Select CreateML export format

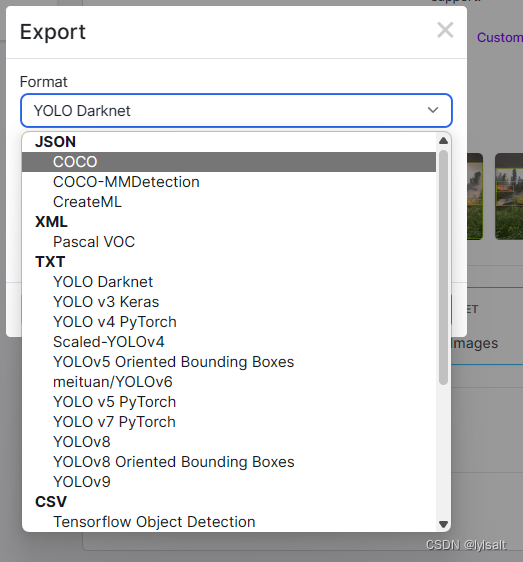point(229,202)
